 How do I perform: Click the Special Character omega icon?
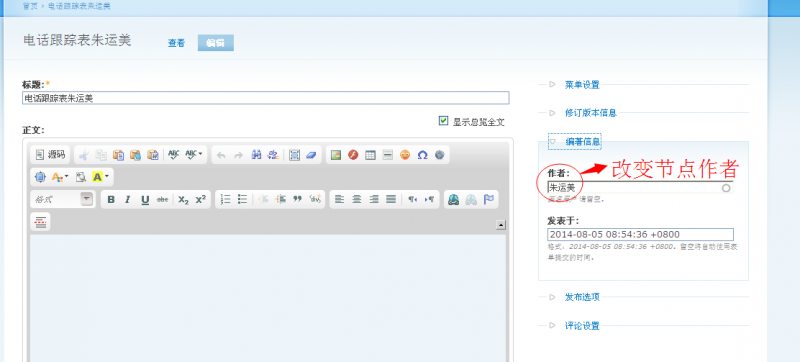click(x=422, y=155)
